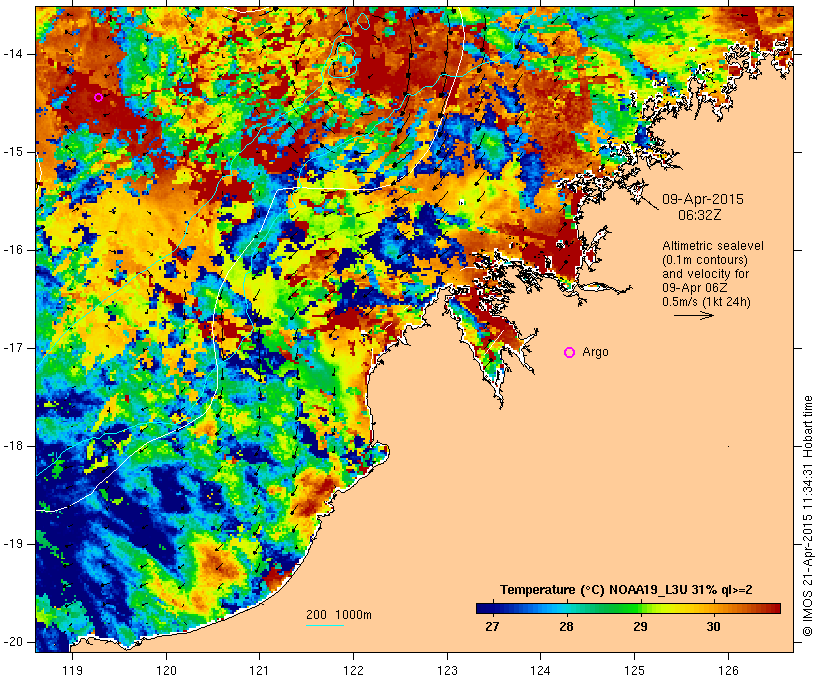The image size is (820, 680).
Task: Click the longitude label '120'
Action: (x=166, y=671)
